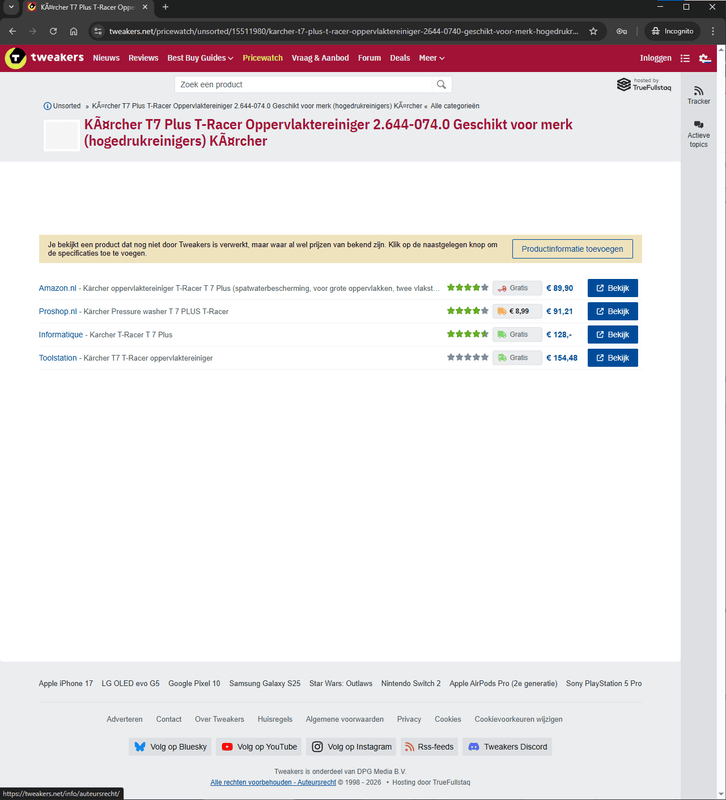Viewport: 726px width, 800px height.
Task: Click the Inloggen link
Action: (x=656, y=58)
